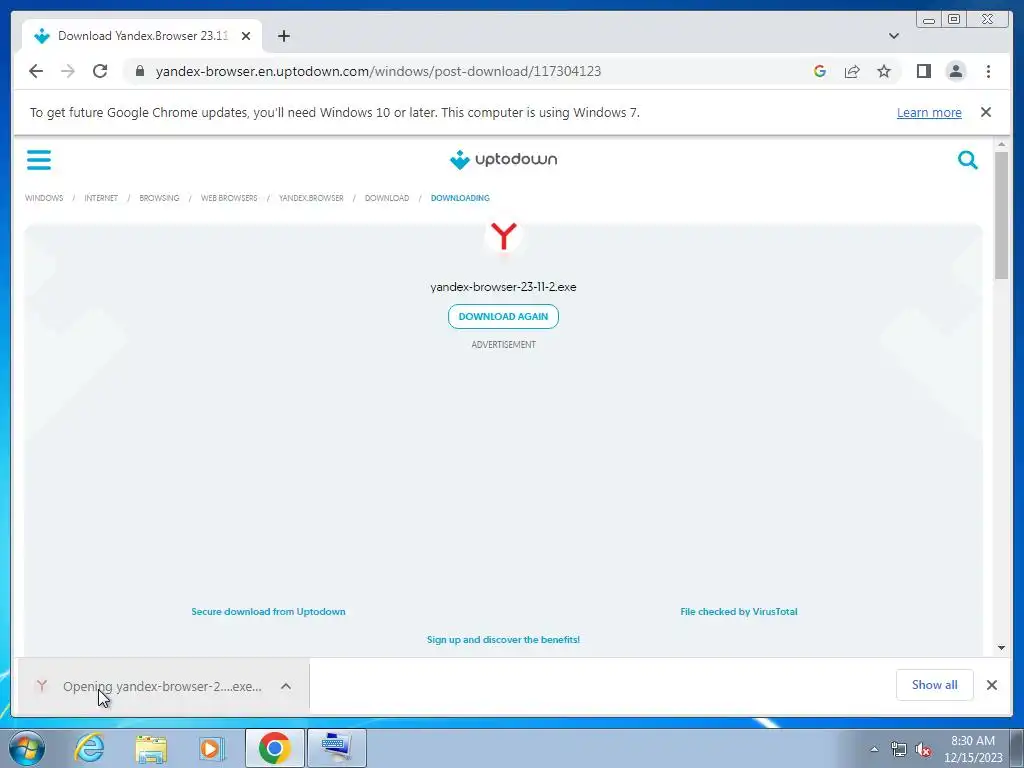
Task: Click the DOWNLOAD AGAIN button
Action: tap(504, 317)
